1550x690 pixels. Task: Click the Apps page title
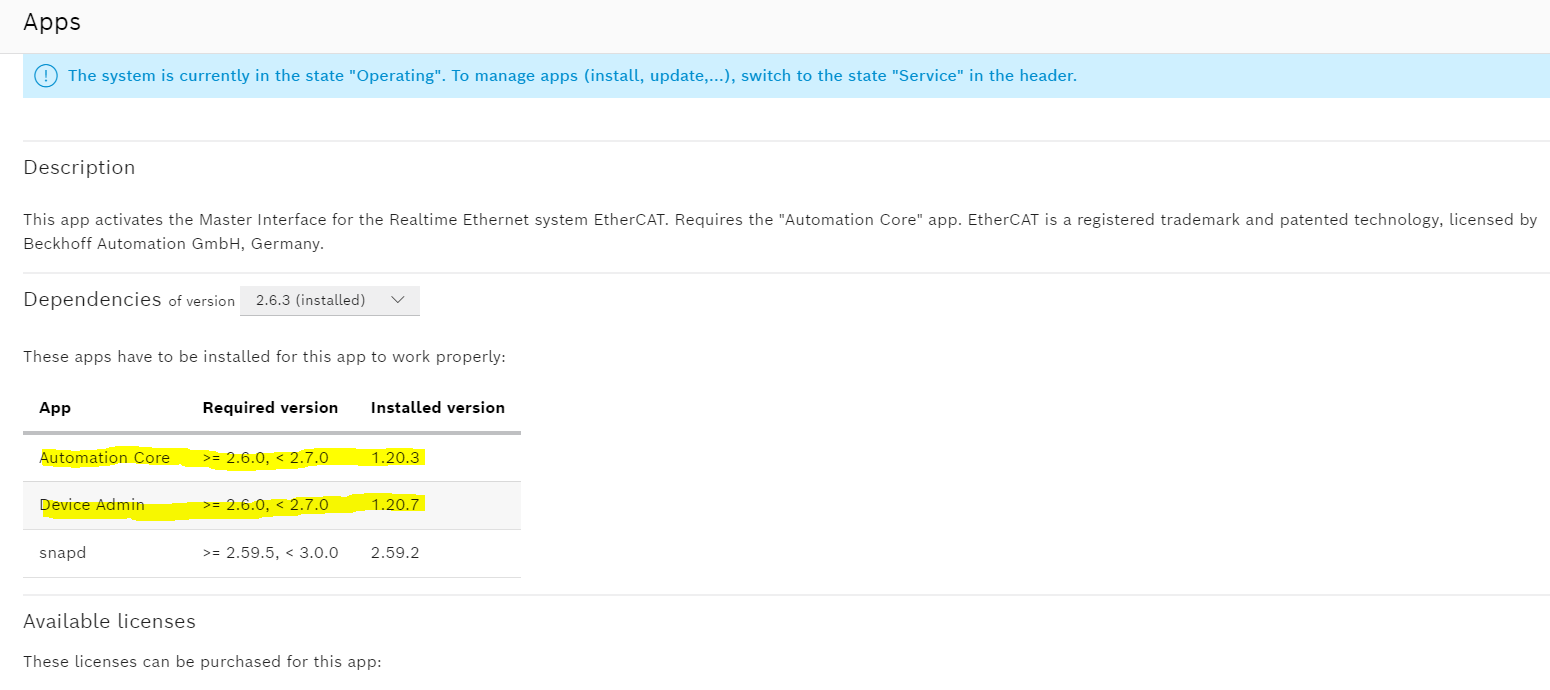[x=52, y=22]
